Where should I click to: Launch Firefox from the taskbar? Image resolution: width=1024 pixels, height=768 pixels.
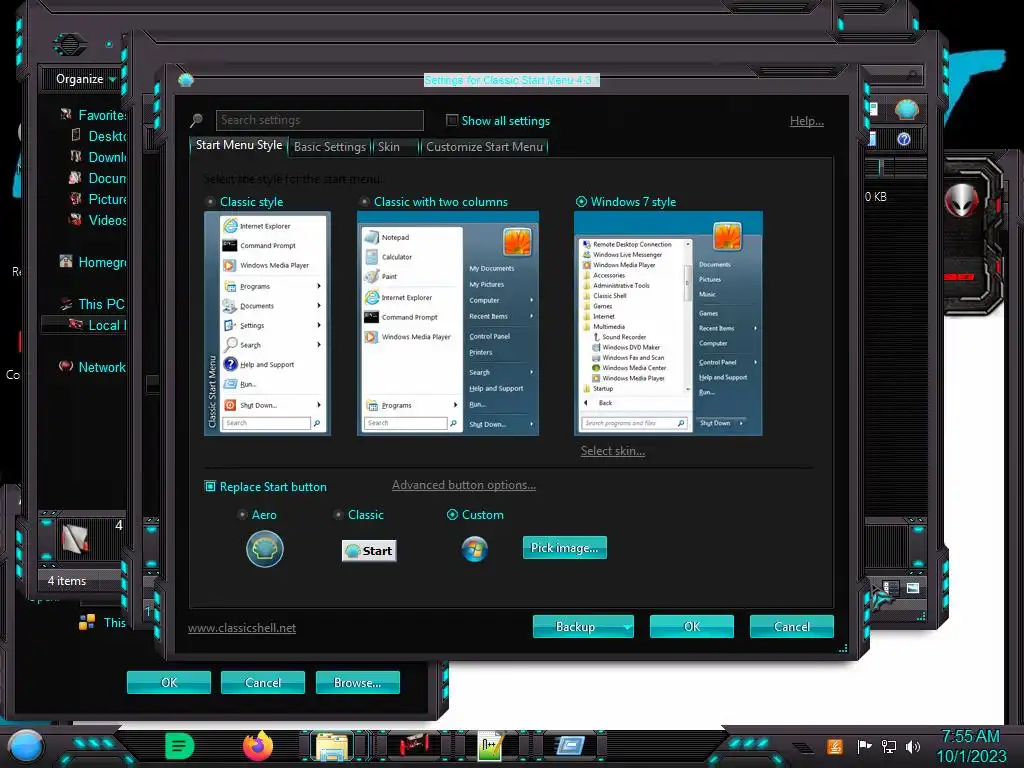pos(258,746)
